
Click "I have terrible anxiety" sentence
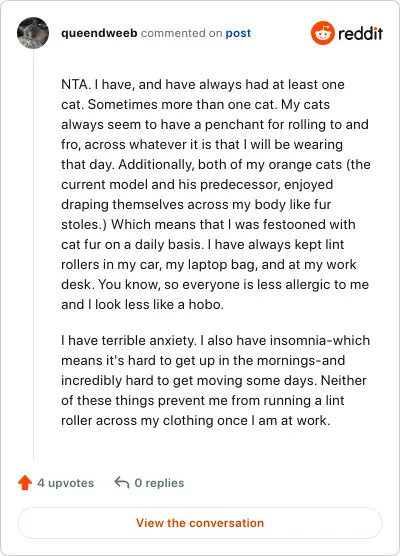(x=129, y=340)
